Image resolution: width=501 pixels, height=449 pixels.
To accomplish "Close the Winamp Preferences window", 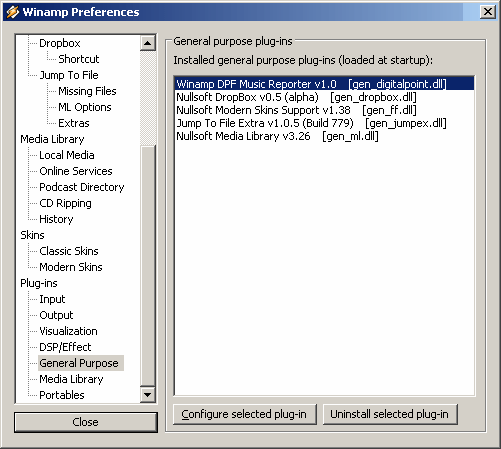I will 488,12.
